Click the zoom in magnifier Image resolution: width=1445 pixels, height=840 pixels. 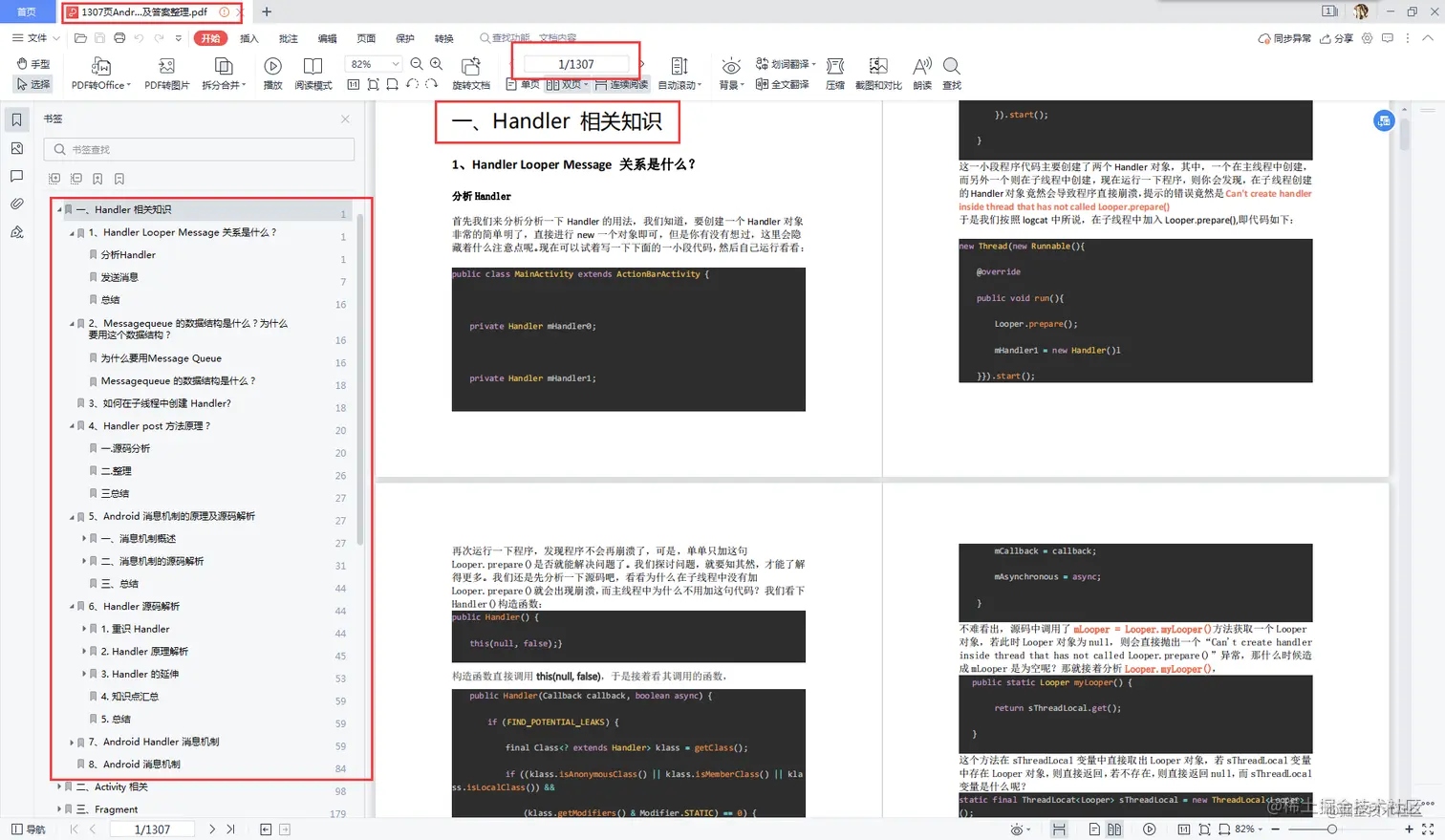[x=437, y=64]
